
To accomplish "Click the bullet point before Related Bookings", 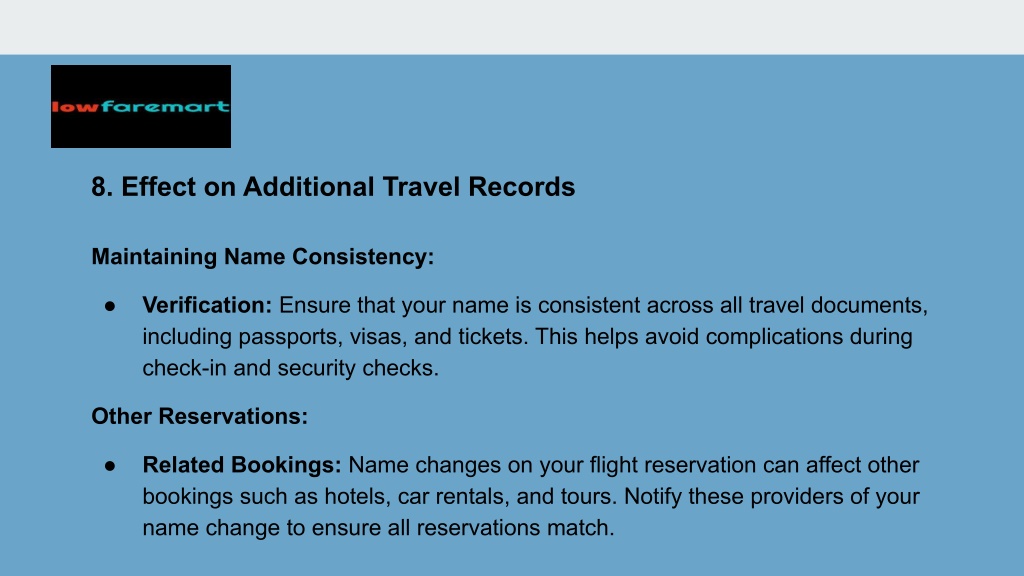I will tap(110, 466).
